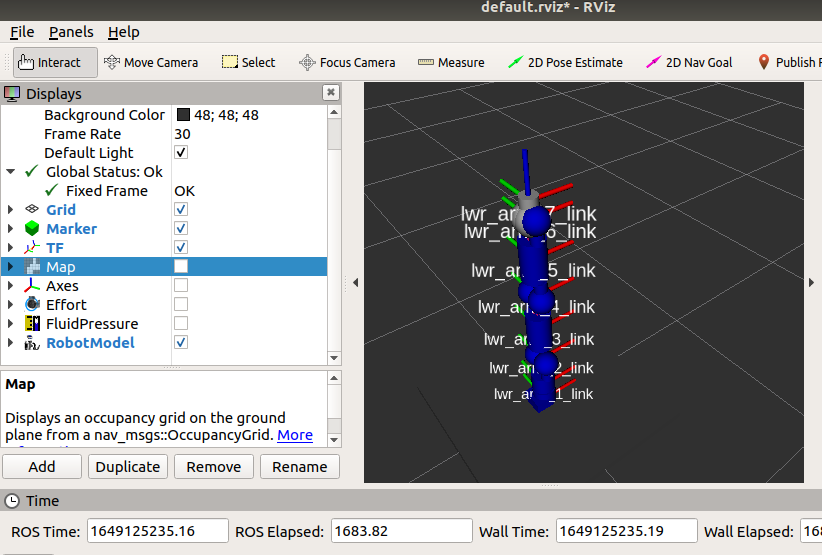Click the TF frames icon
This screenshot has width=822, height=555.
(x=32, y=247)
